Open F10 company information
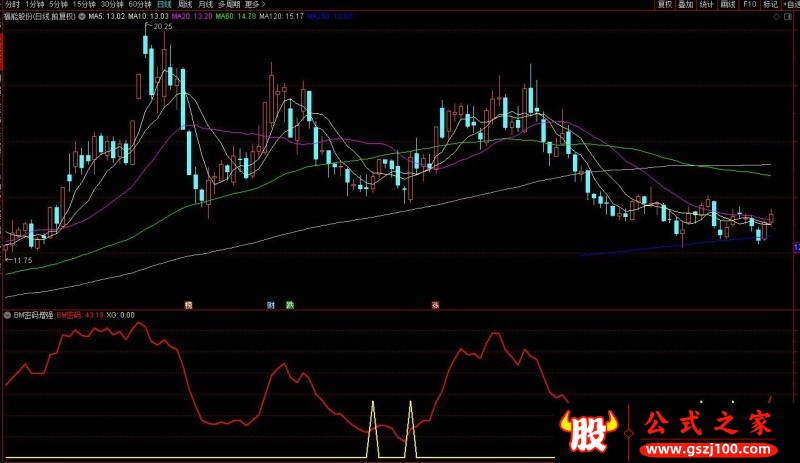The height and width of the screenshot is (463, 800). click(749, 5)
